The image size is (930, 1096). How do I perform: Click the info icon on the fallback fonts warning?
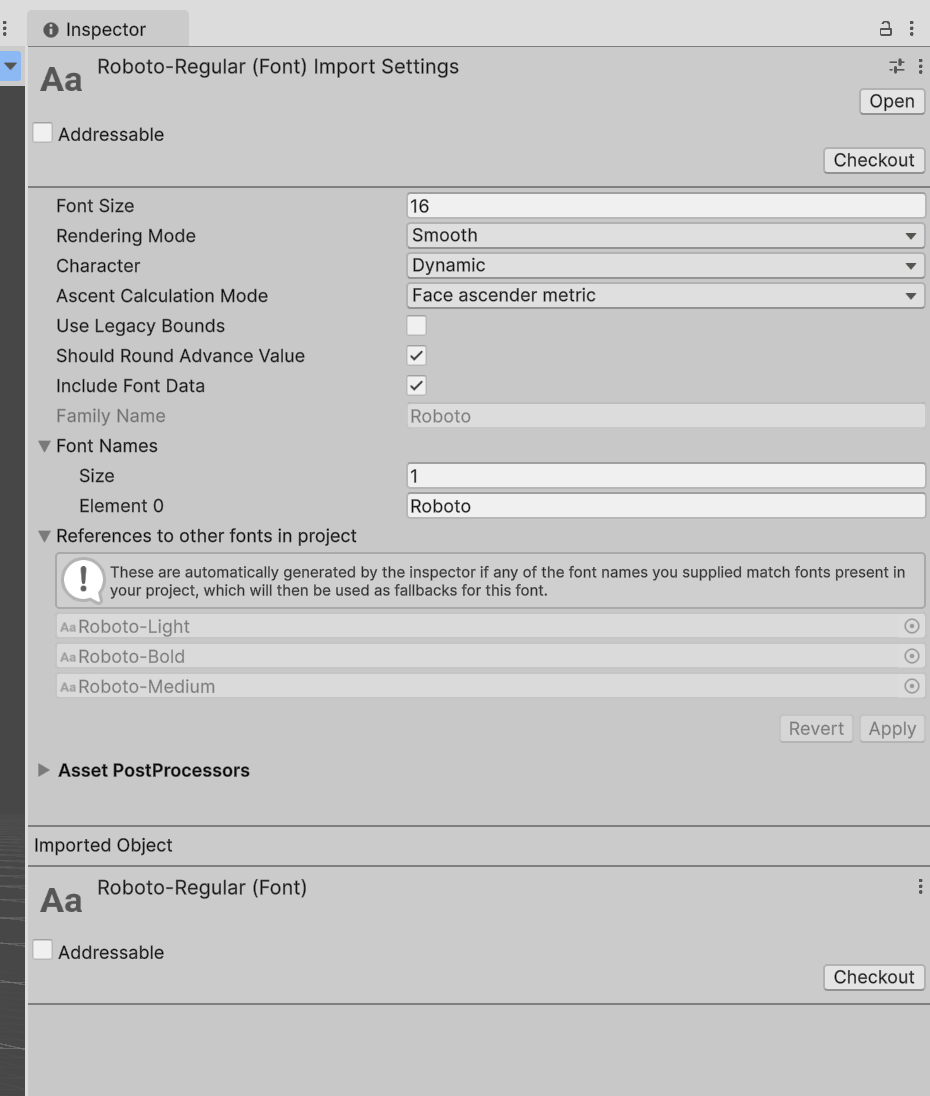coord(82,580)
